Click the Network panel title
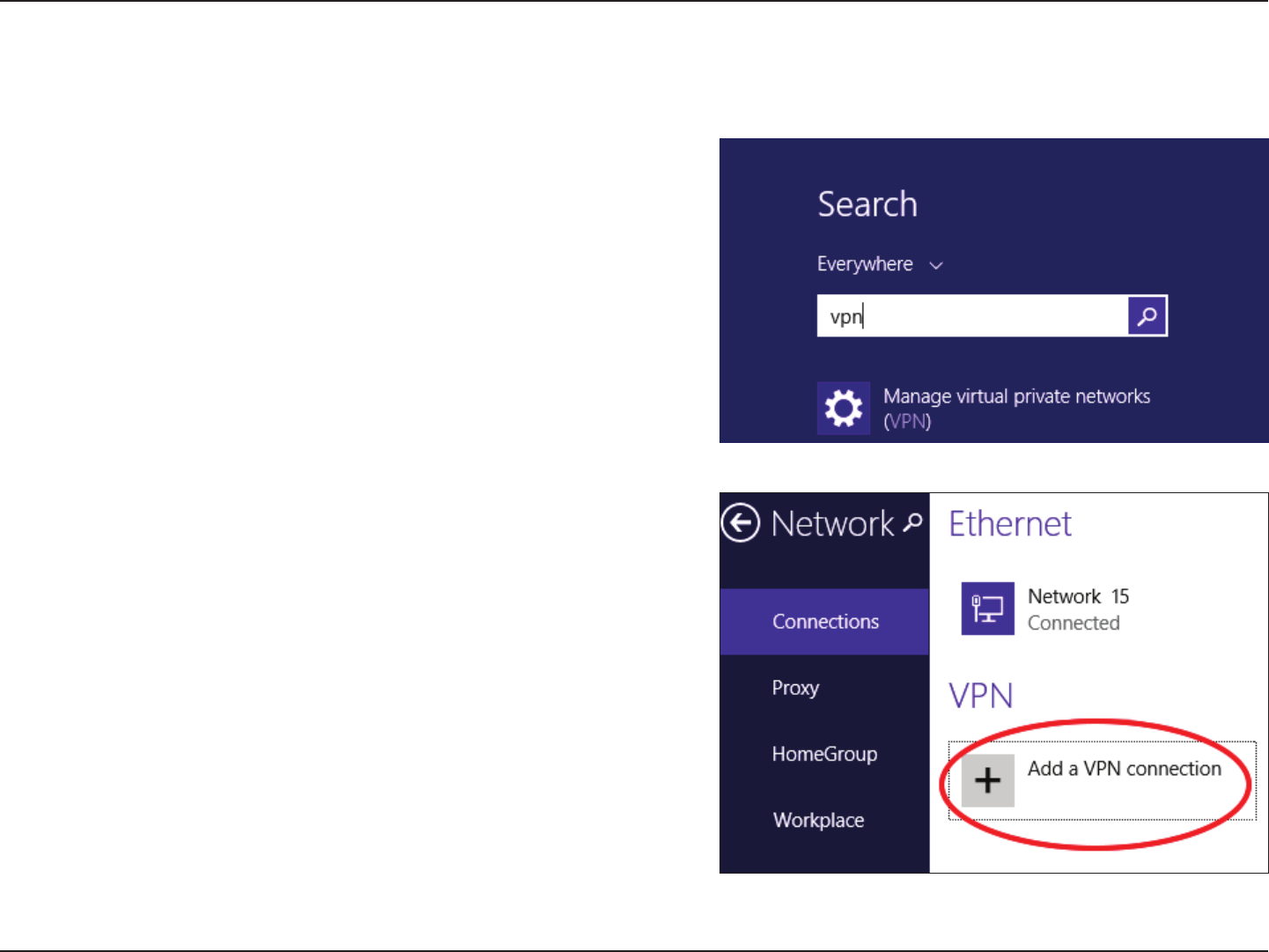Image resolution: width=1269 pixels, height=952 pixels. point(832,524)
